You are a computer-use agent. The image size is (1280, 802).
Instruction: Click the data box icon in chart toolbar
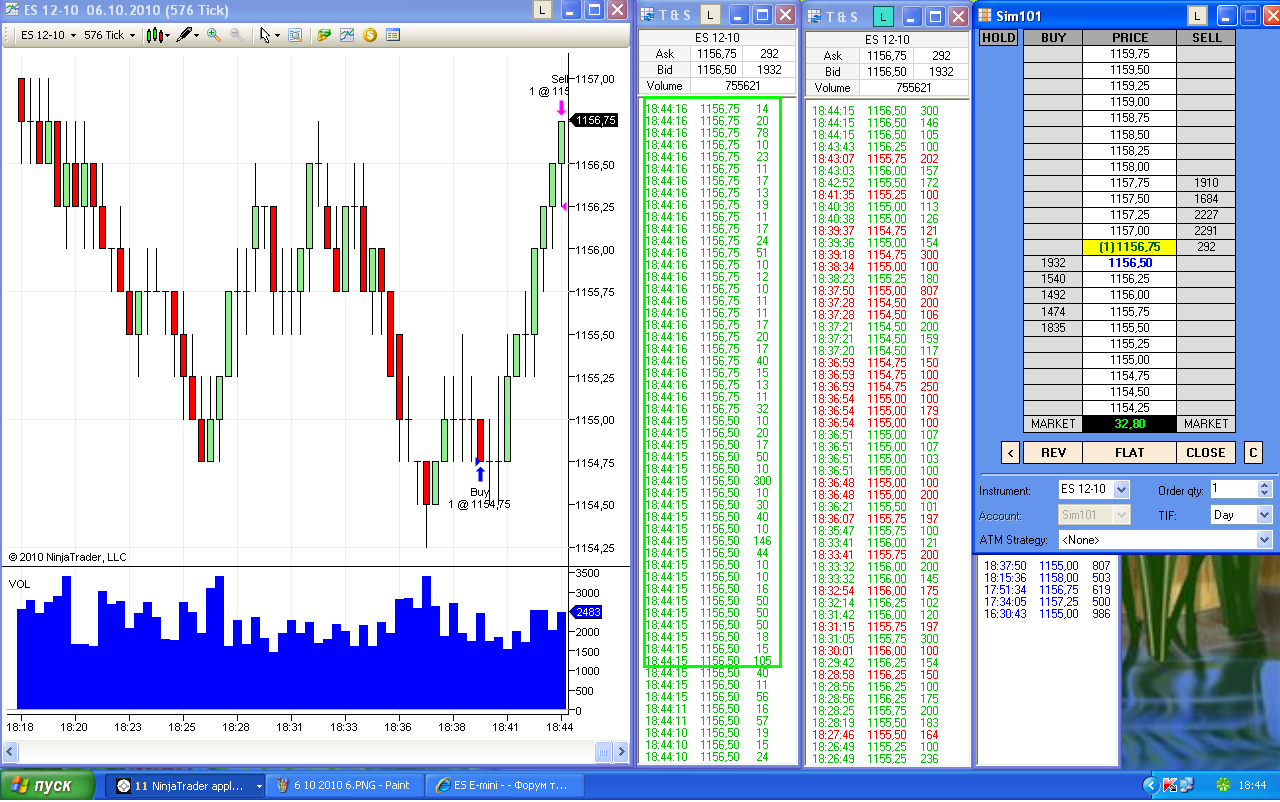(295, 35)
